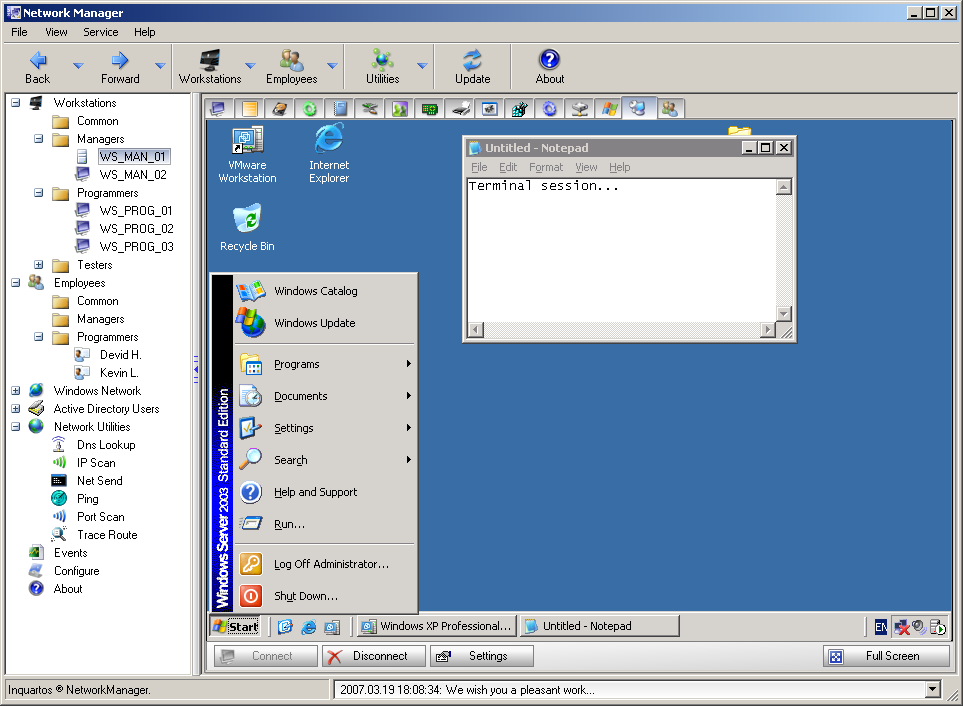Screen dimensions: 963x706
Task: Click the Forward arrow icon
Action: point(120,60)
